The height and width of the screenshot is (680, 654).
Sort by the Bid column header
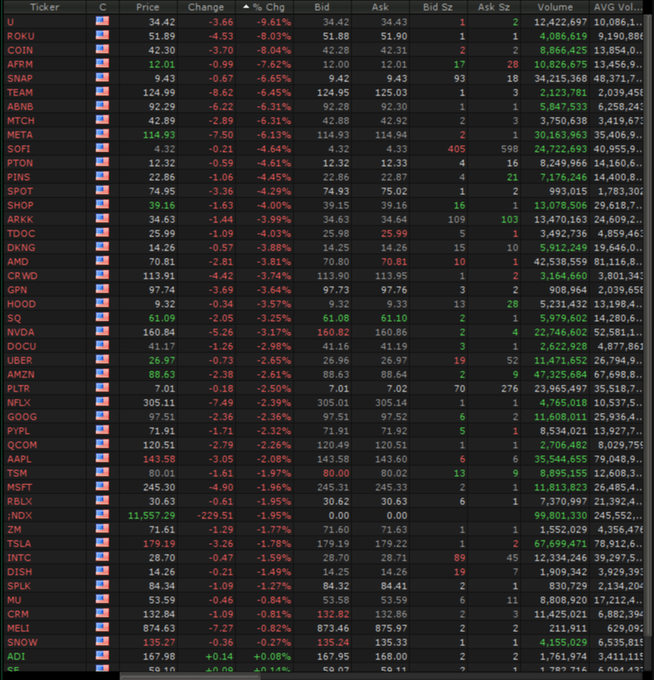pos(322,7)
